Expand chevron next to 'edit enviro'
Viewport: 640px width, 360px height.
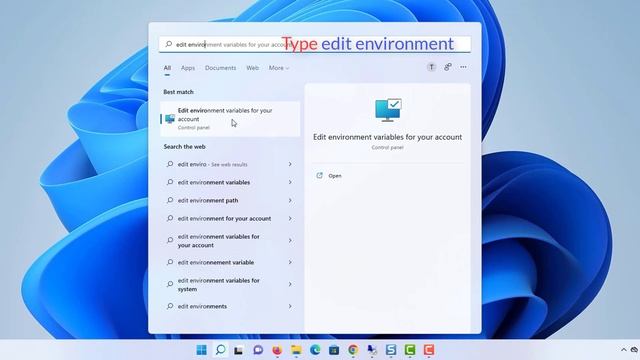(x=290, y=164)
